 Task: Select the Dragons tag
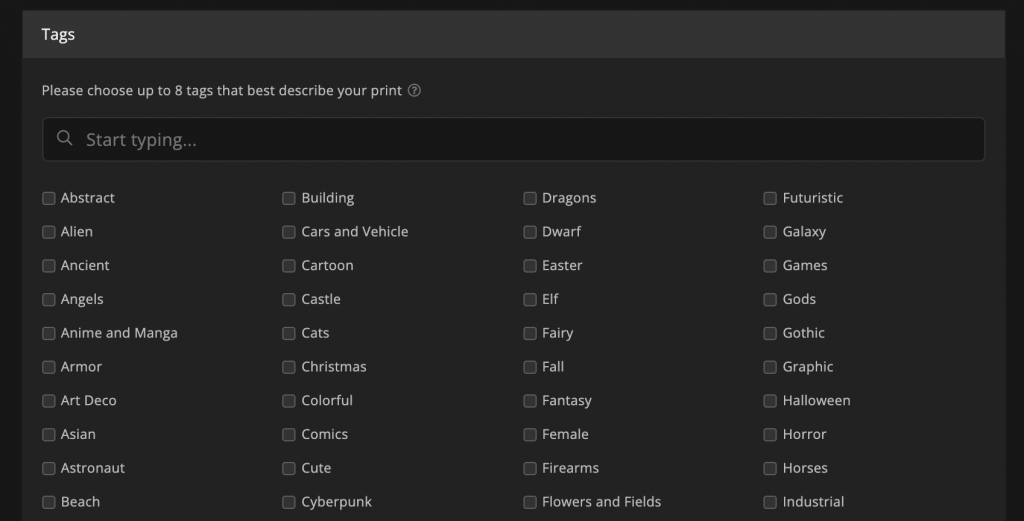pyautogui.click(x=530, y=198)
